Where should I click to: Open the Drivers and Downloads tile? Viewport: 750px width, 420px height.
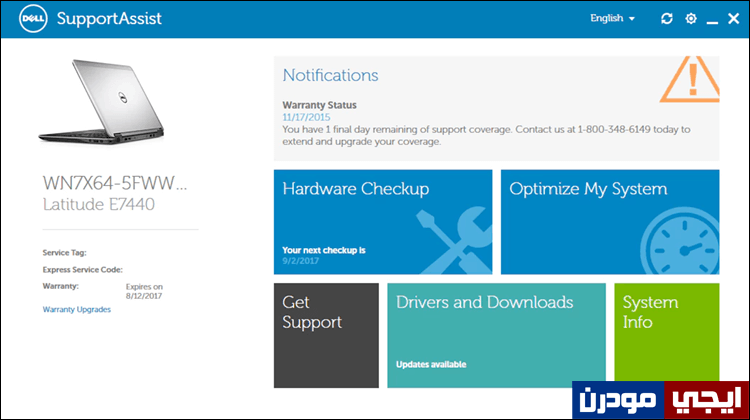click(x=496, y=335)
